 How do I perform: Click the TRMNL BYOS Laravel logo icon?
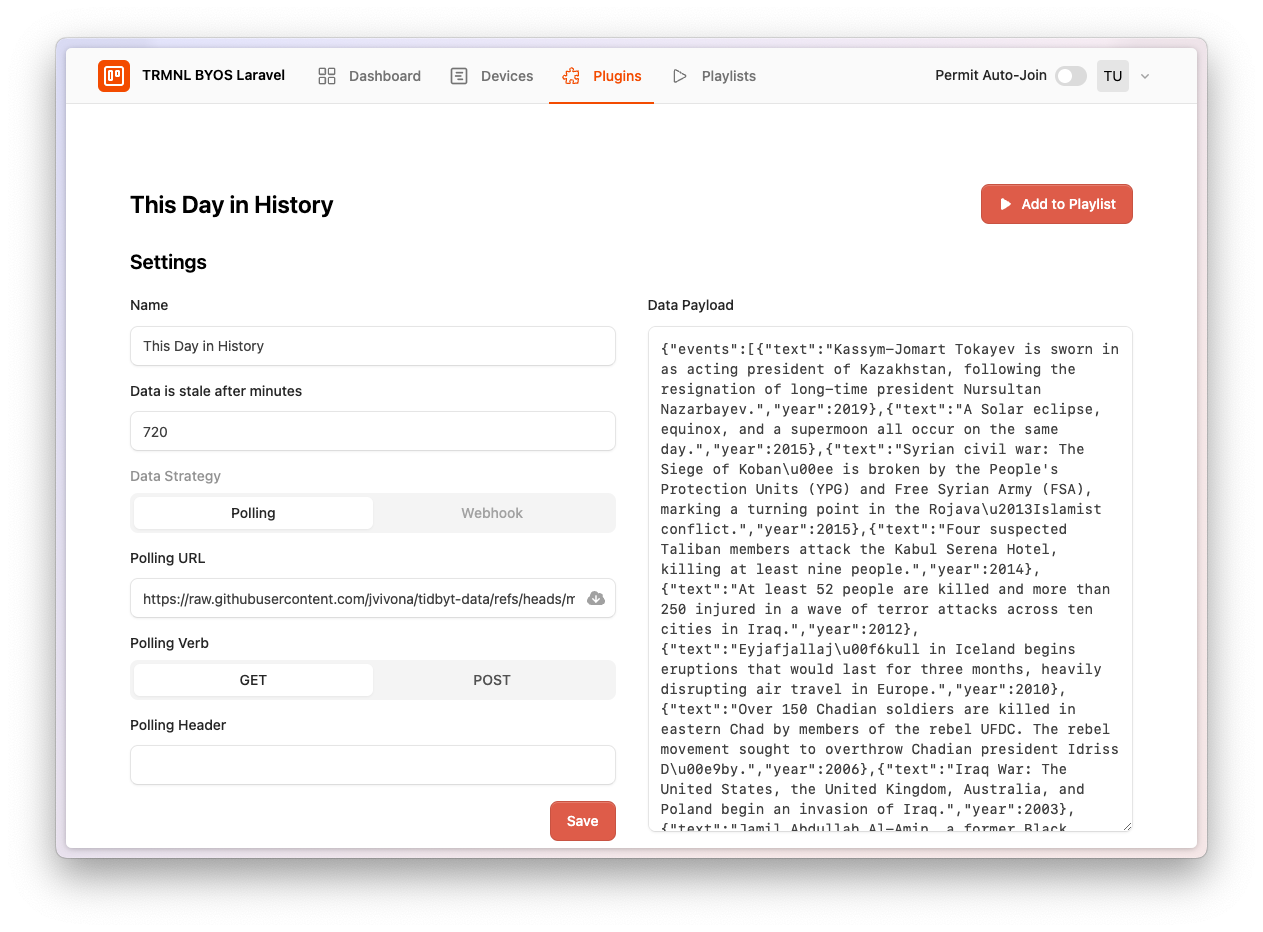(114, 75)
